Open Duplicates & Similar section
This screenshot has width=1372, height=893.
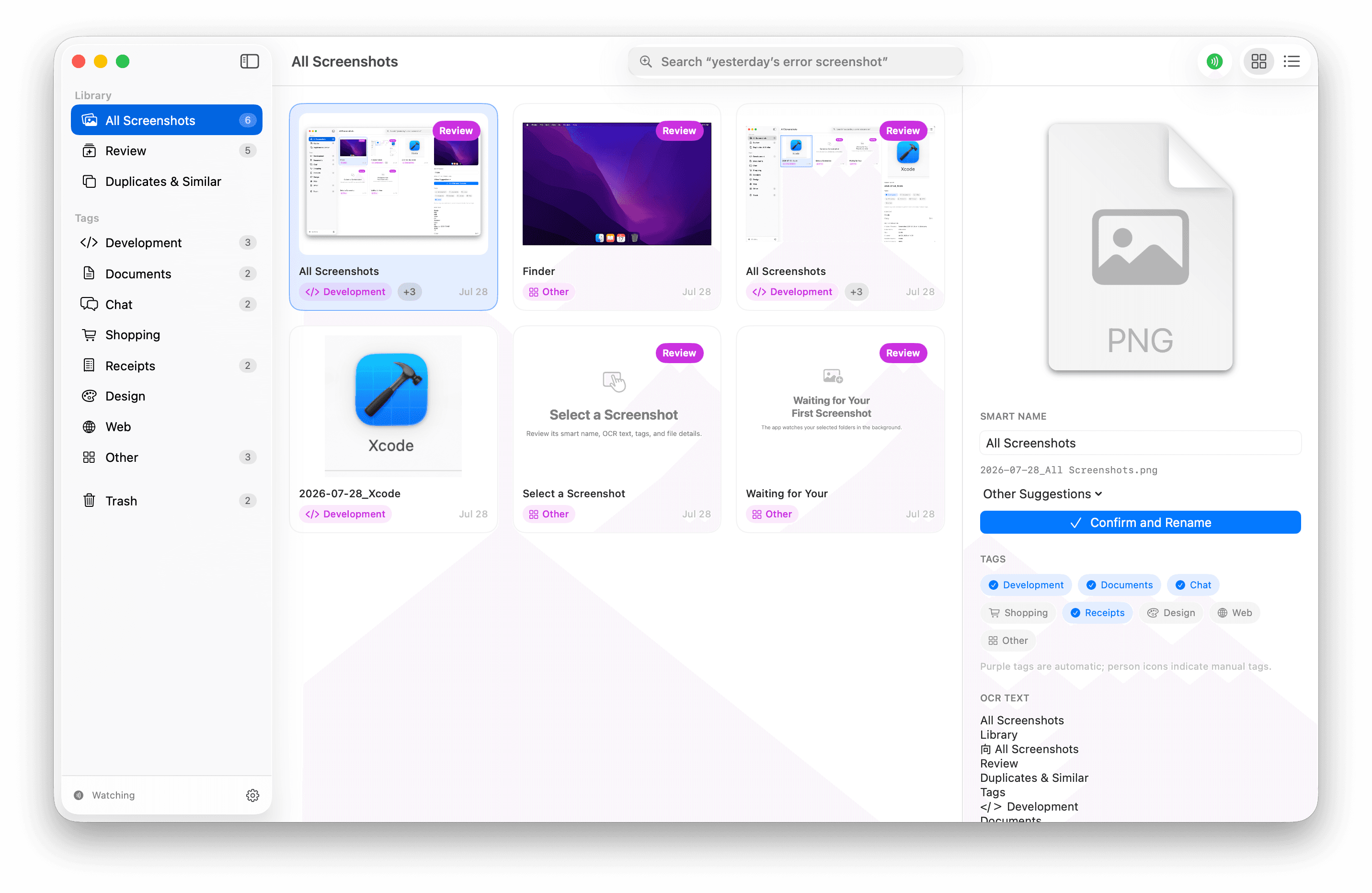[x=167, y=181]
